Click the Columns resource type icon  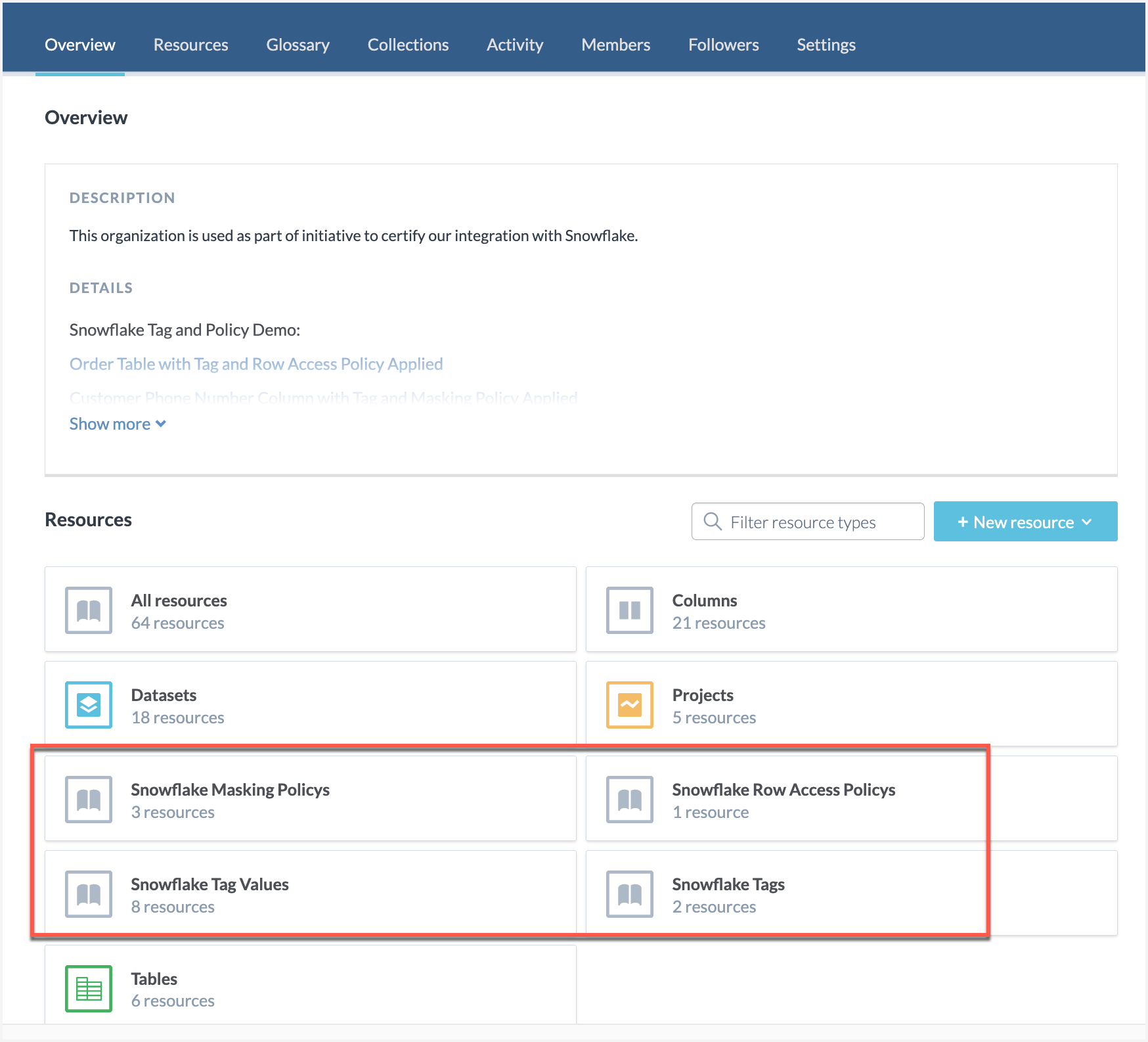click(630, 610)
